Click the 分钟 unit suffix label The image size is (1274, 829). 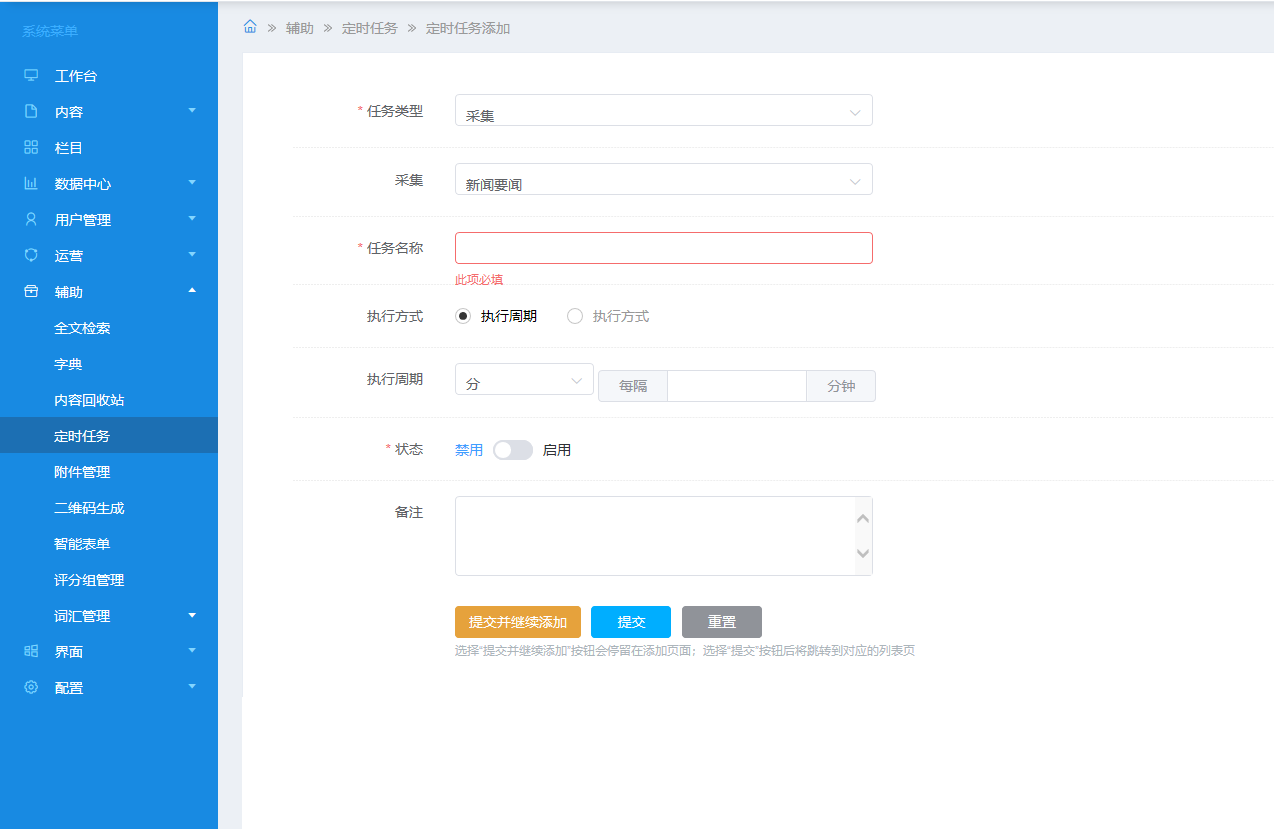point(841,386)
